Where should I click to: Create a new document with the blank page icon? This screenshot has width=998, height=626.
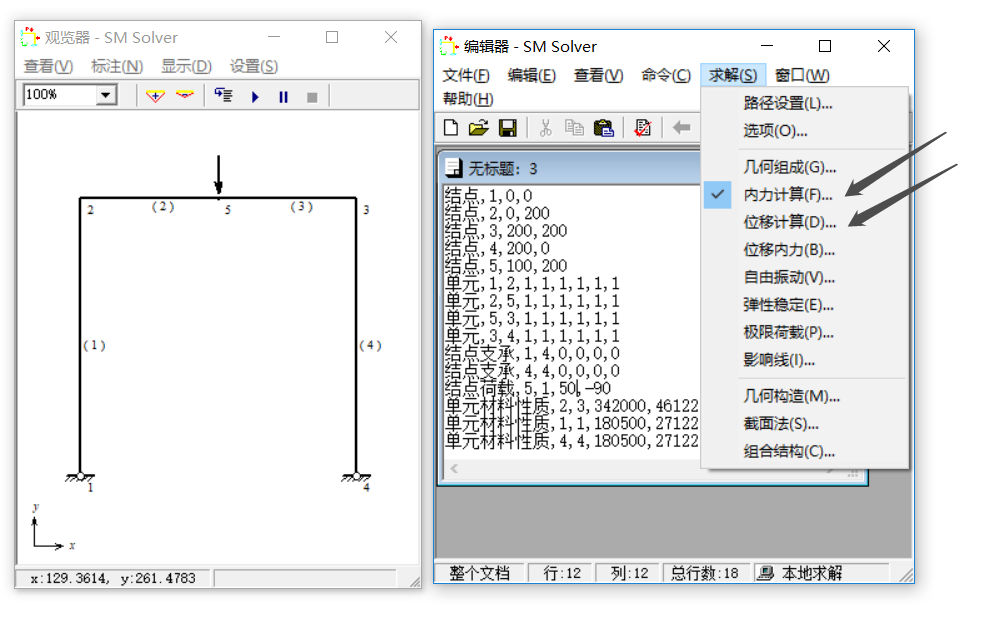click(x=451, y=128)
